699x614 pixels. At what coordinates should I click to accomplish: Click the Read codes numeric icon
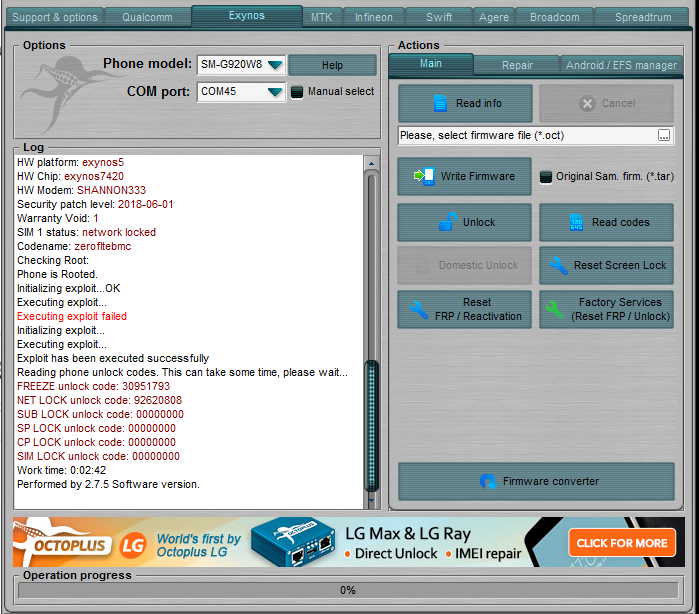pyautogui.click(x=576, y=222)
